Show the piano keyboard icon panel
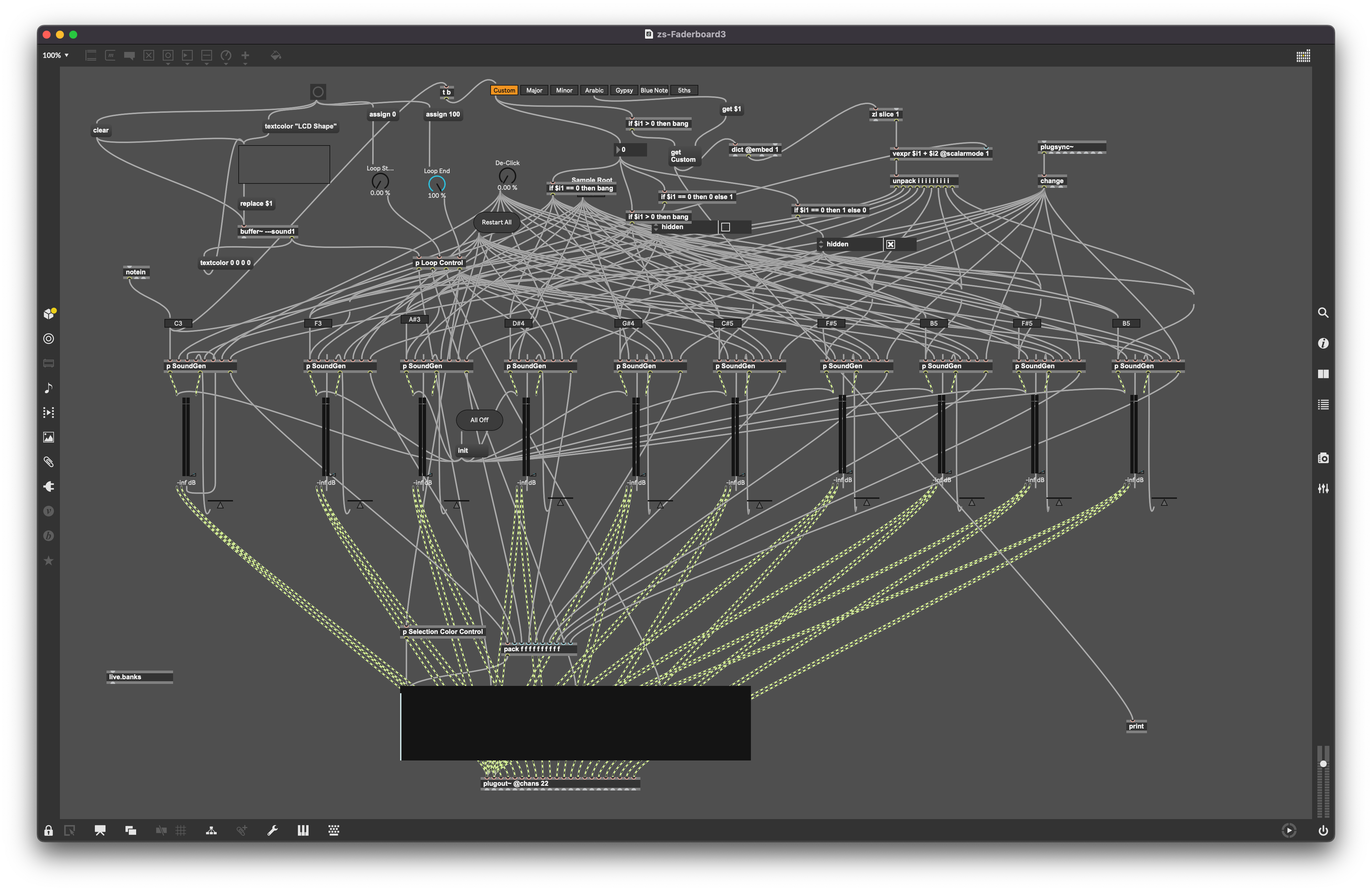This screenshot has width=1372, height=891. [x=303, y=830]
